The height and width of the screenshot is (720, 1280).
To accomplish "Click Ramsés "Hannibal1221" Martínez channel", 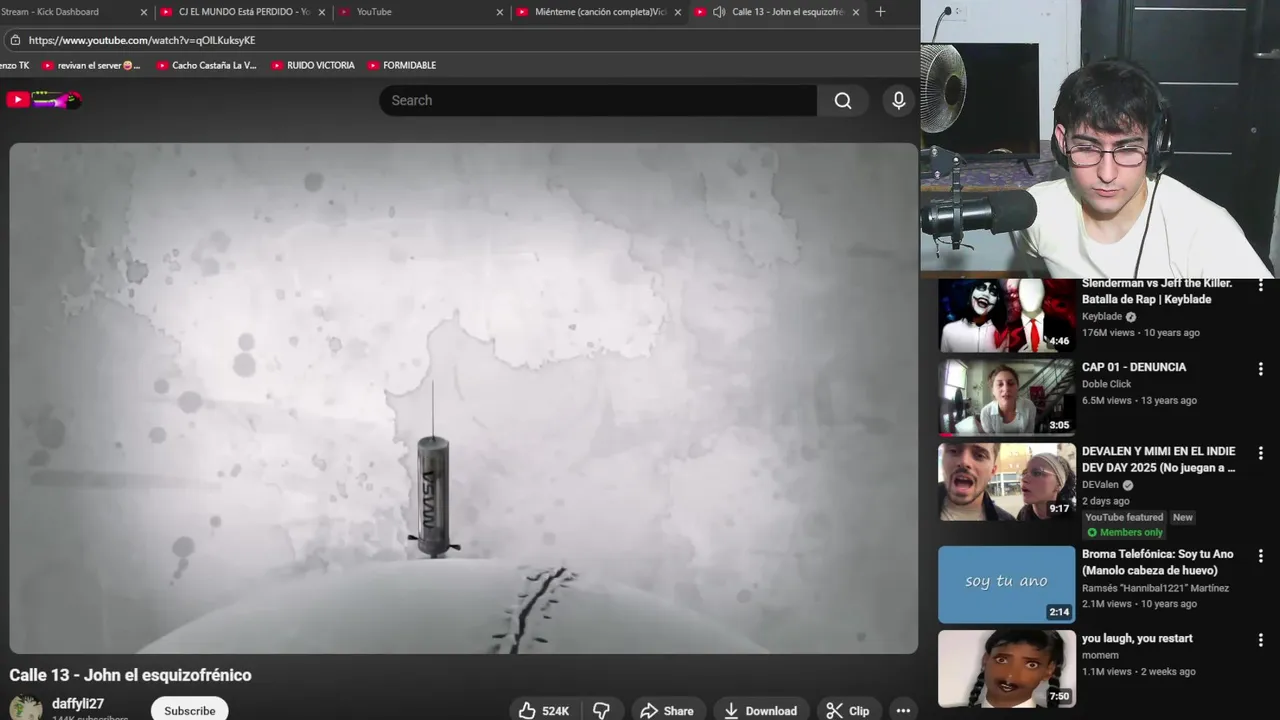I will point(1156,588).
